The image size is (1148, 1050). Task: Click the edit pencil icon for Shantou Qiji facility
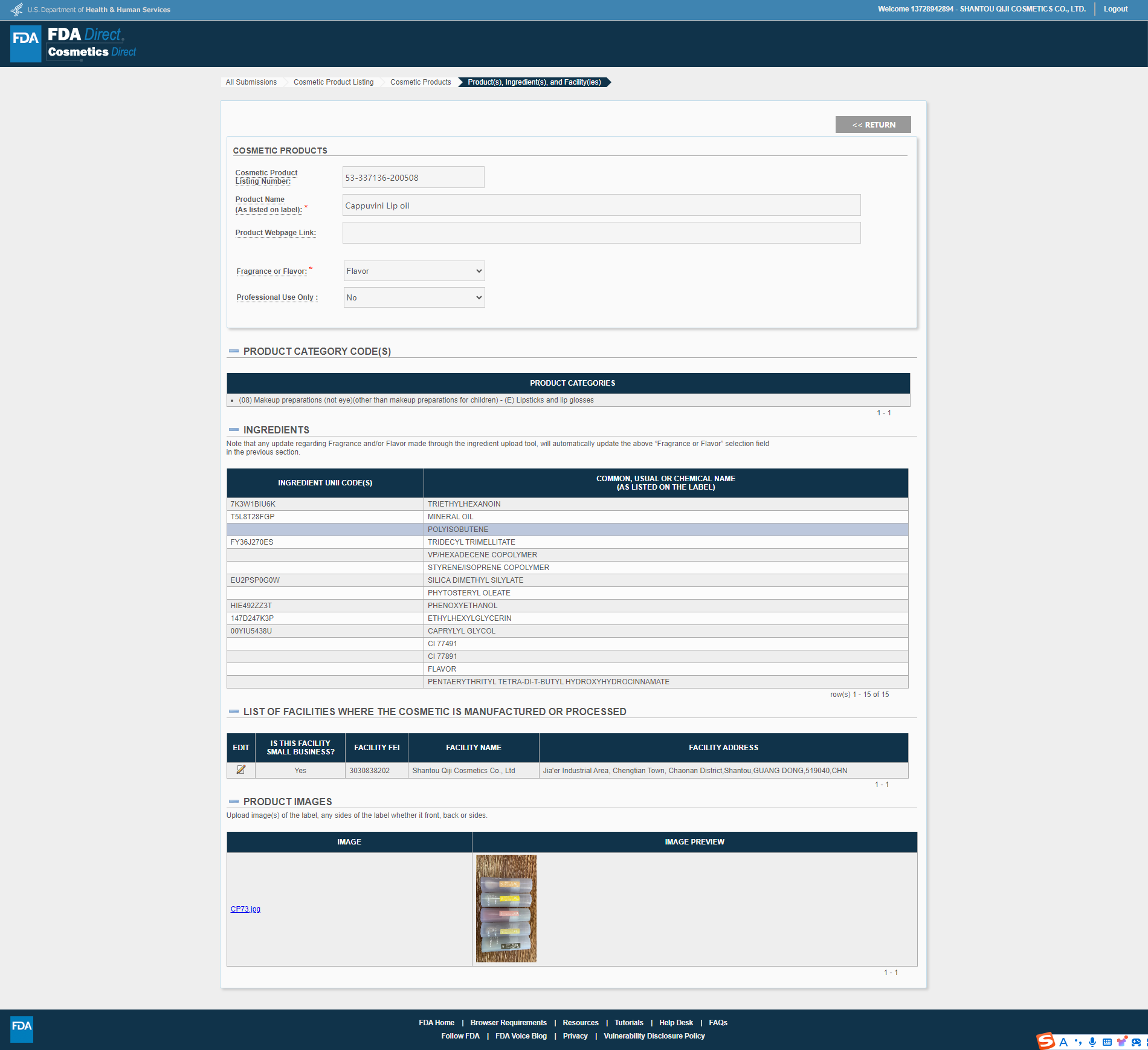pos(240,770)
